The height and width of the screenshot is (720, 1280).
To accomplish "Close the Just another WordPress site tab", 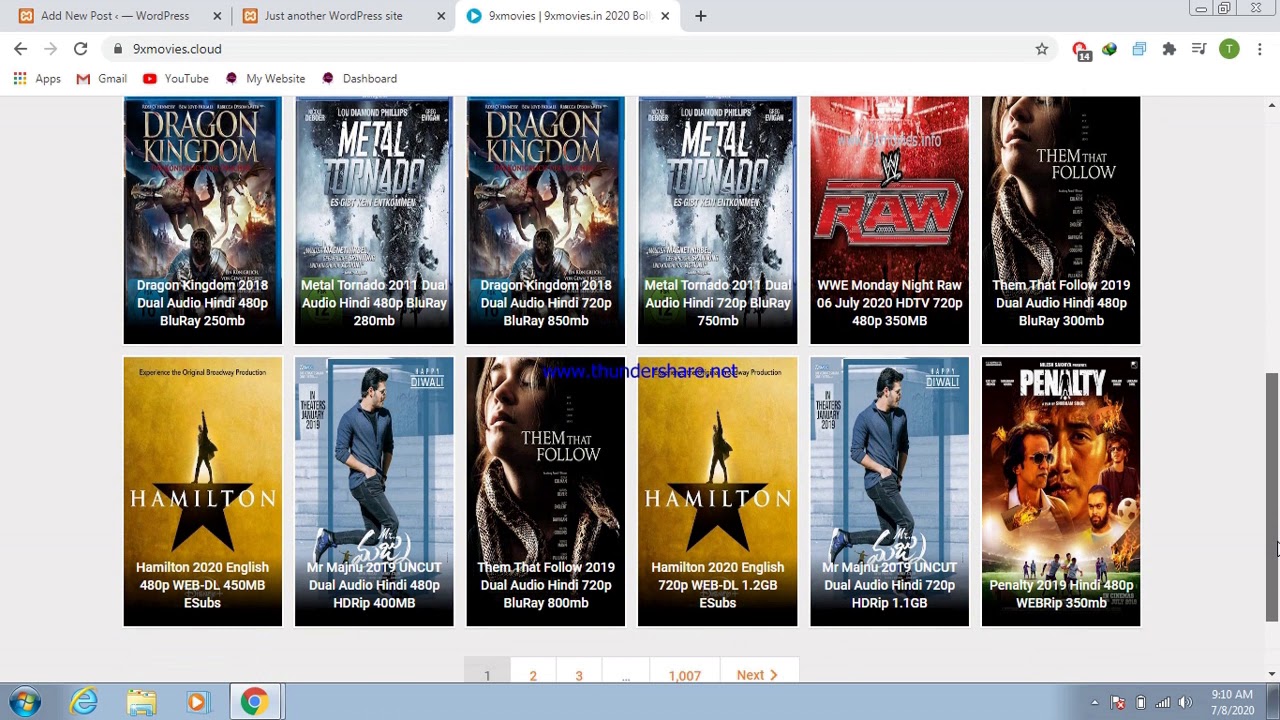I will (441, 16).
